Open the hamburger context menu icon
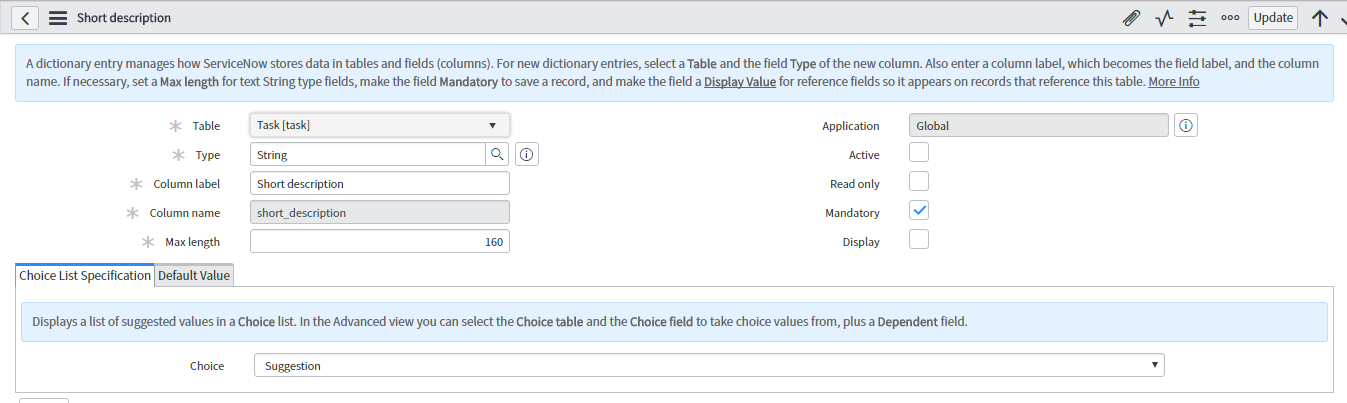 [58, 18]
